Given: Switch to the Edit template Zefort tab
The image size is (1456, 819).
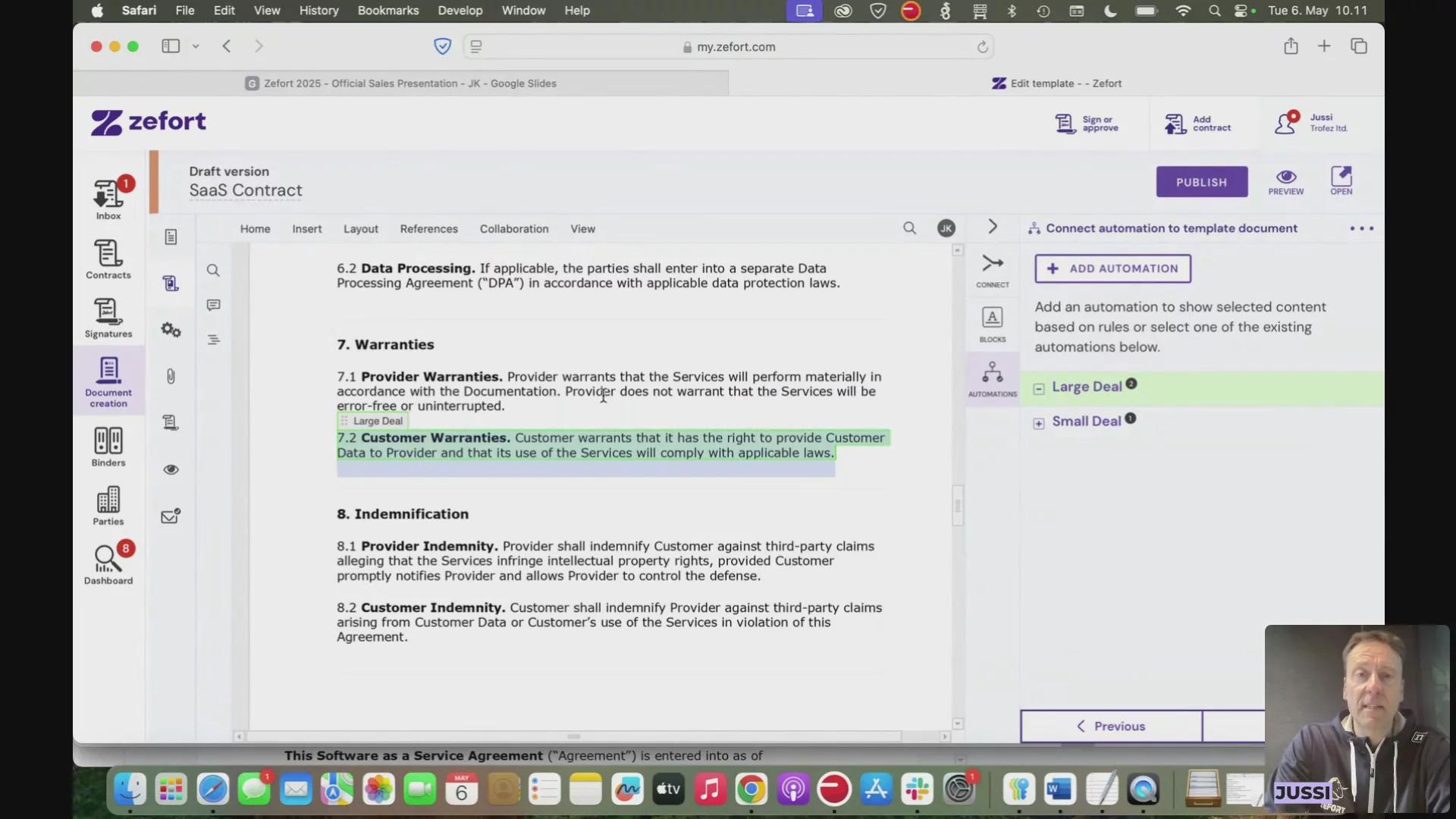Looking at the screenshot, I should (x=1056, y=83).
